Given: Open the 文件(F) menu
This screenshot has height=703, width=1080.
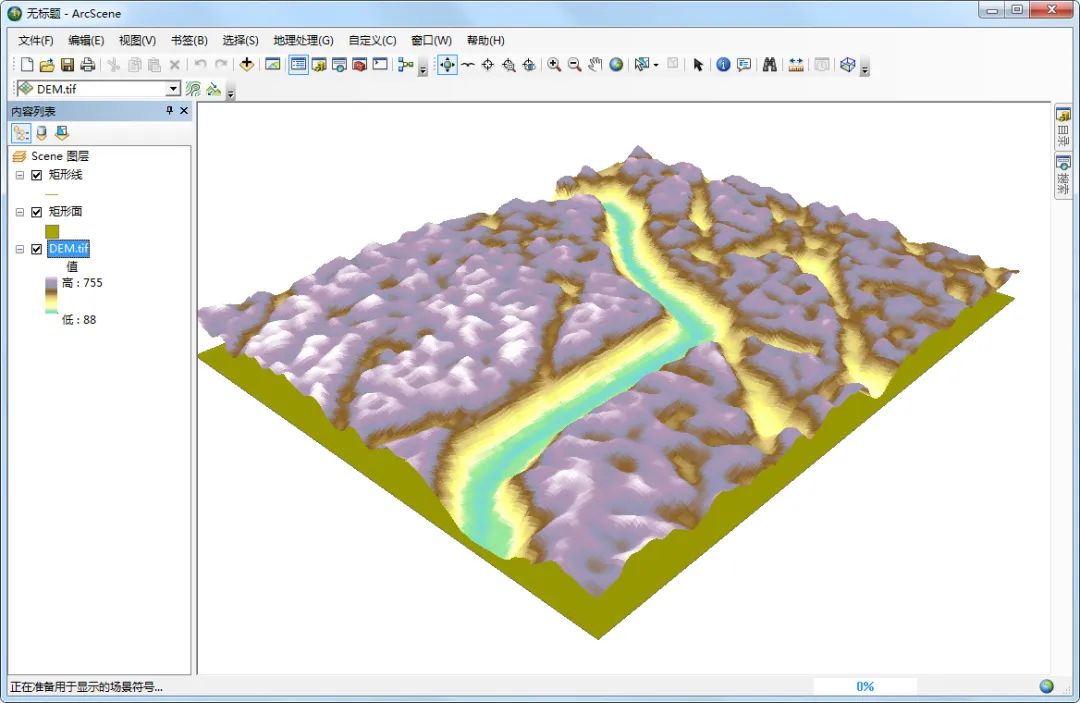Looking at the screenshot, I should point(35,41).
